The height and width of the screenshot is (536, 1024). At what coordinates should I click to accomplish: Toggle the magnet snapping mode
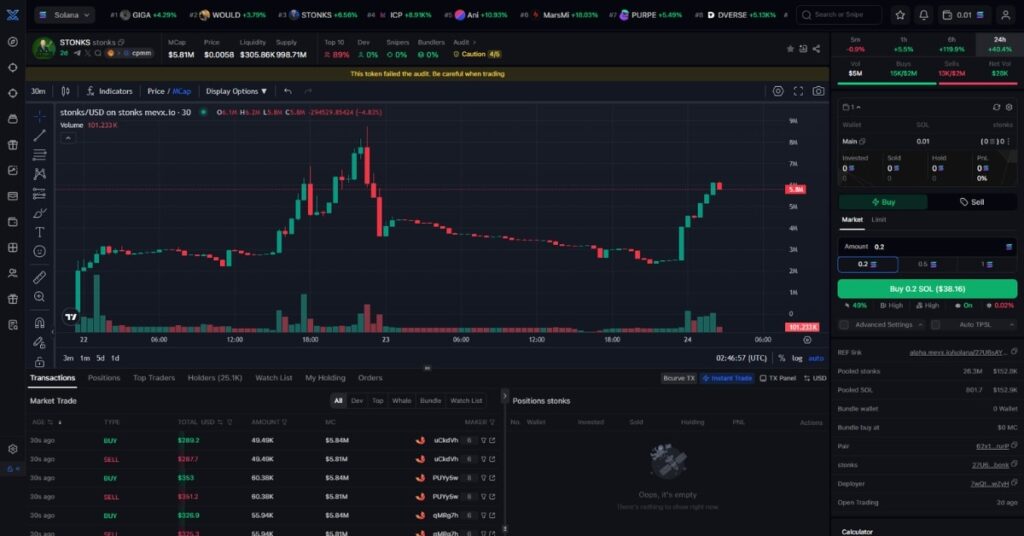click(40, 323)
